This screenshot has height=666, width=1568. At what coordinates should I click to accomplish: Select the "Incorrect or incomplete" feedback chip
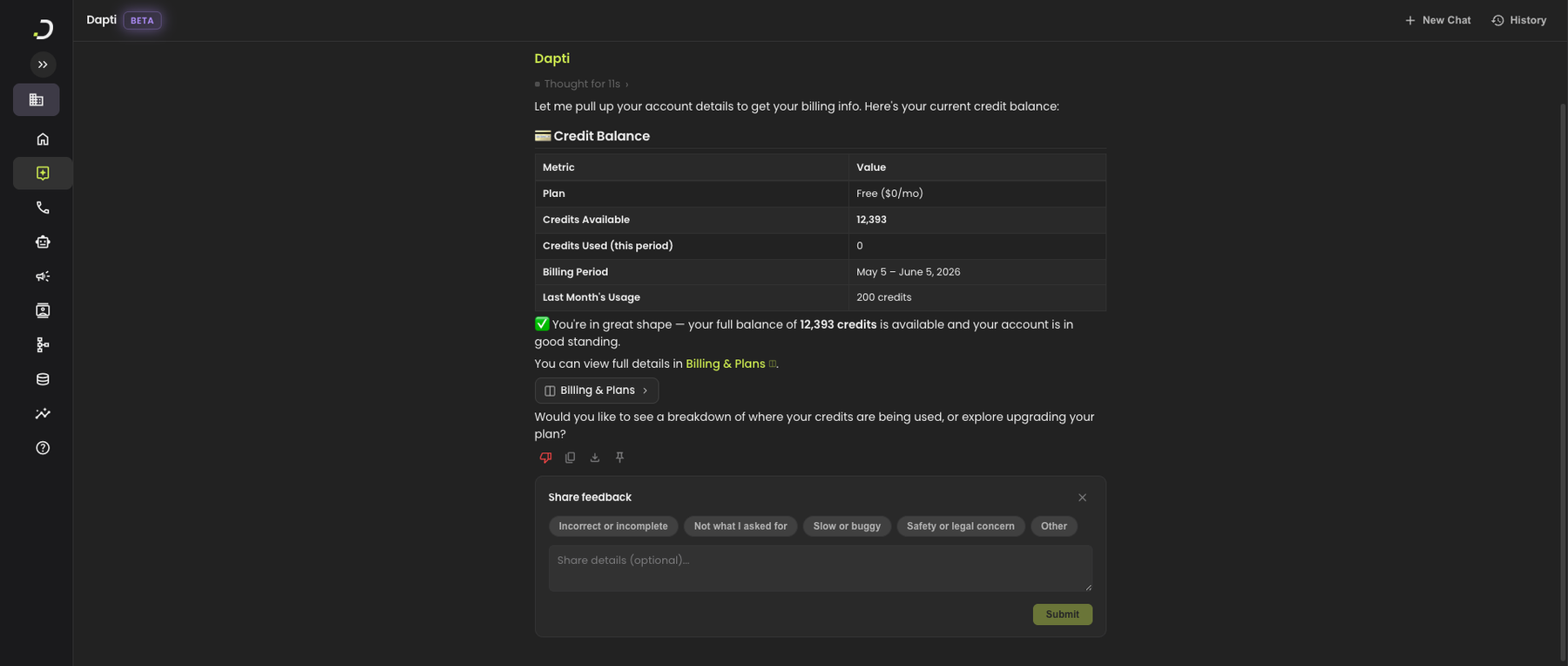613,527
